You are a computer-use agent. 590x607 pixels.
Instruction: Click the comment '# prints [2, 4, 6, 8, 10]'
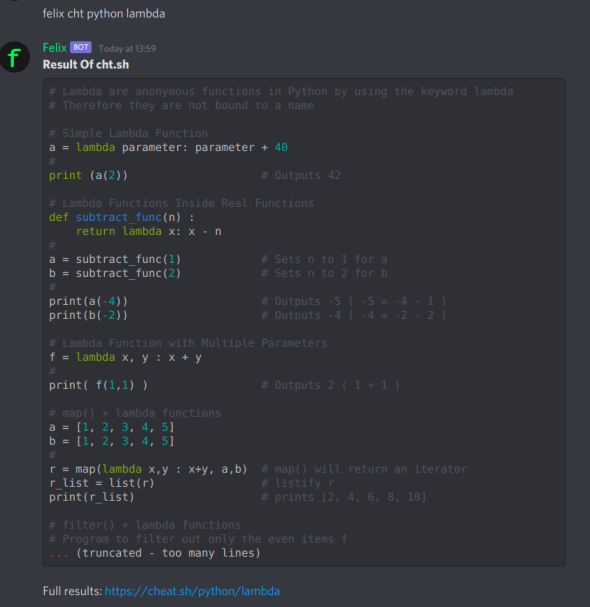click(x=344, y=497)
